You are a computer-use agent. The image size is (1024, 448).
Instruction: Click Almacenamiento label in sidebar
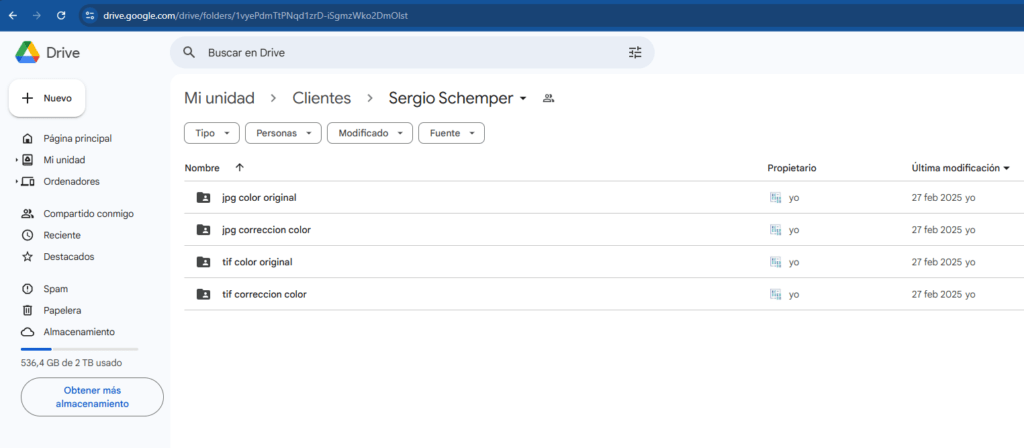(x=79, y=332)
